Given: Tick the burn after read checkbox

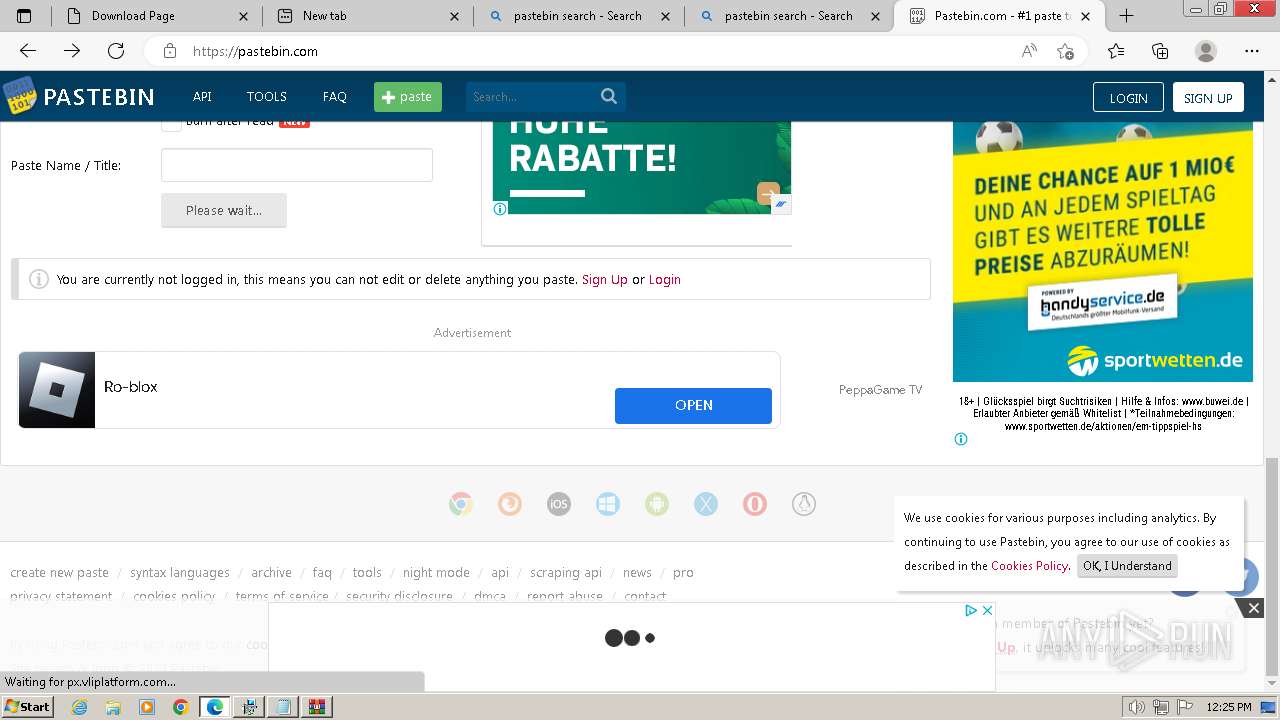Looking at the screenshot, I should click(171, 122).
